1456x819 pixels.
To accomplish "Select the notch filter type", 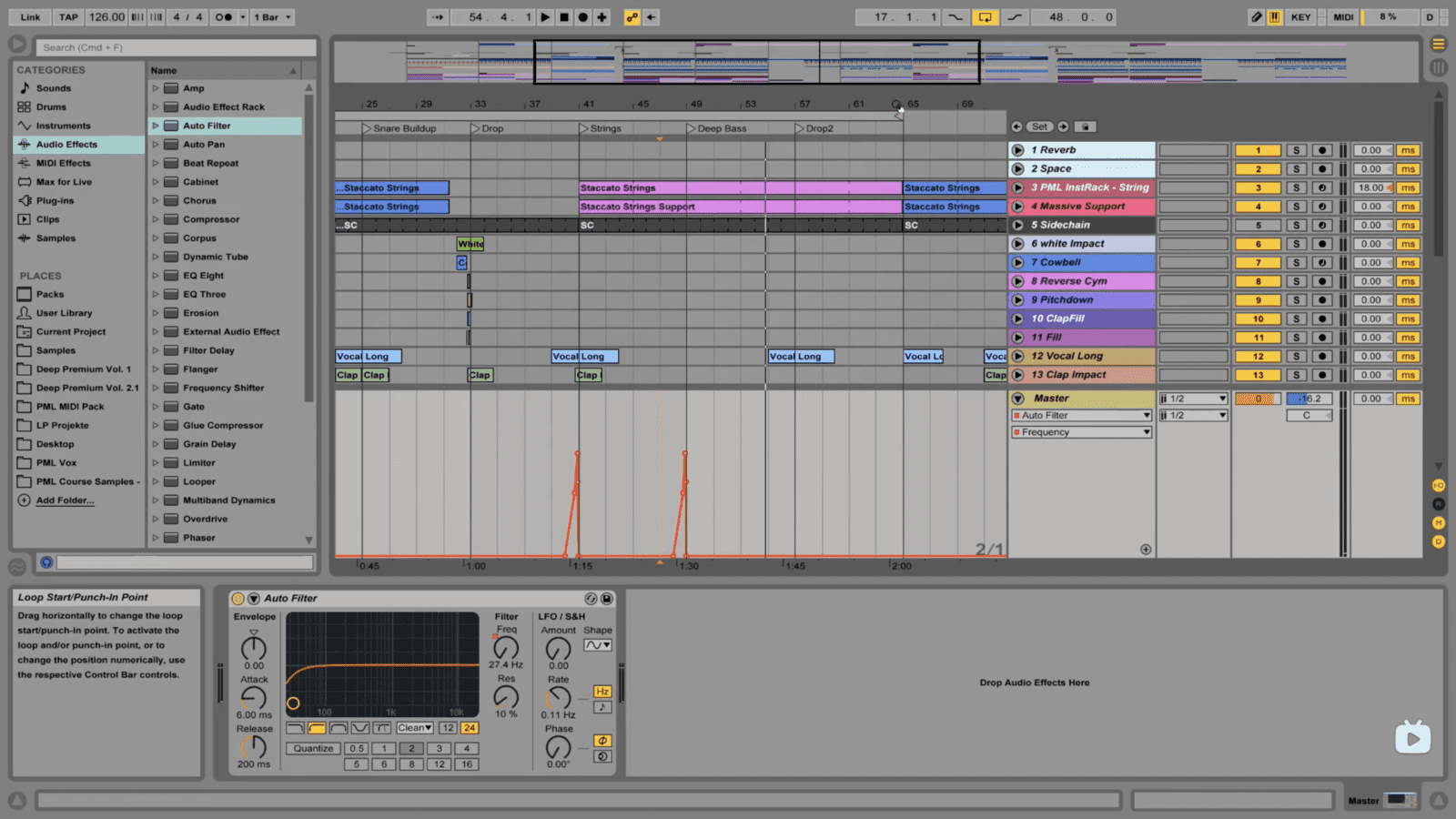I will pos(360,728).
